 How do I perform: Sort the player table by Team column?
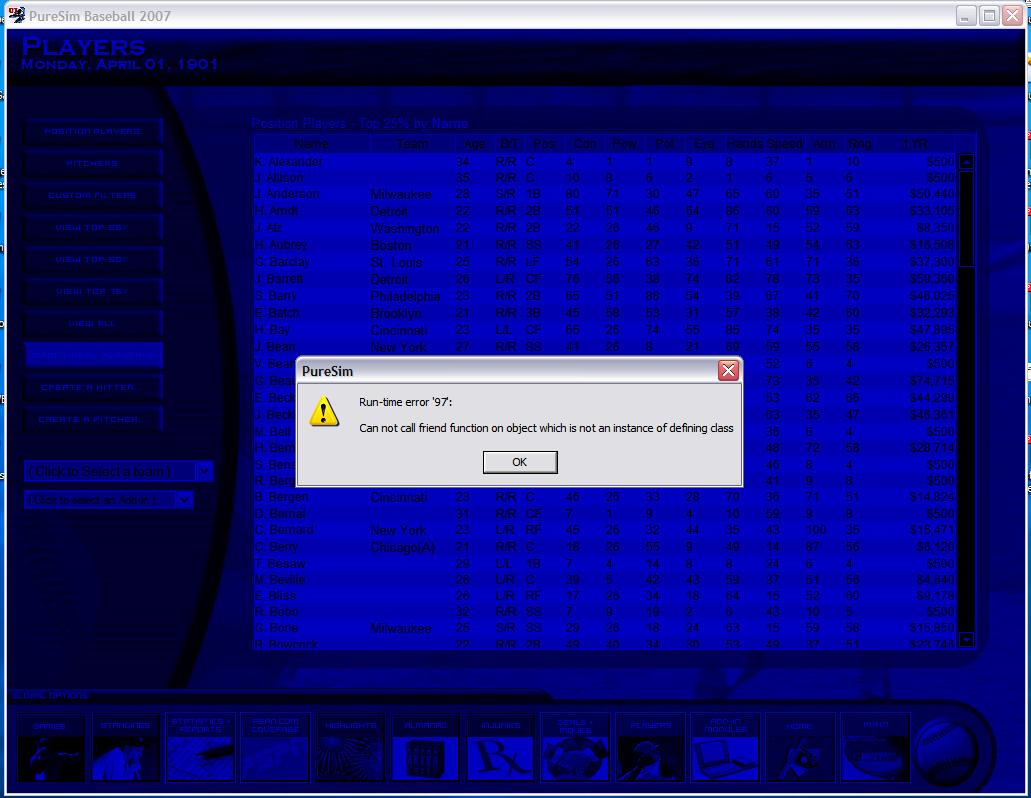[412, 144]
